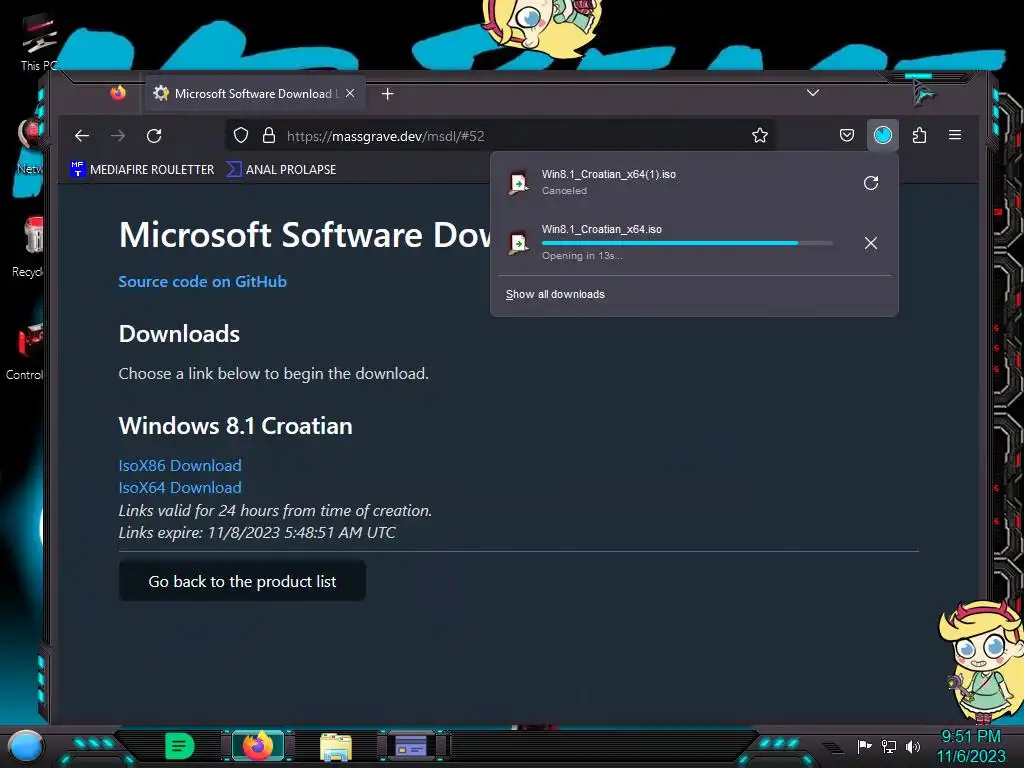Open the Source code on GitHub link
This screenshot has width=1024, height=768.
pyautogui.click(x=202, y=281)
